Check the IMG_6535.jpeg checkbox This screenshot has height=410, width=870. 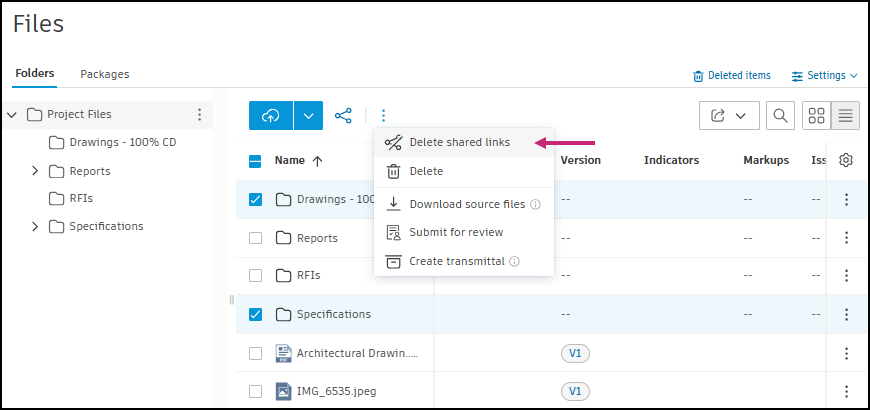(255, 391)
